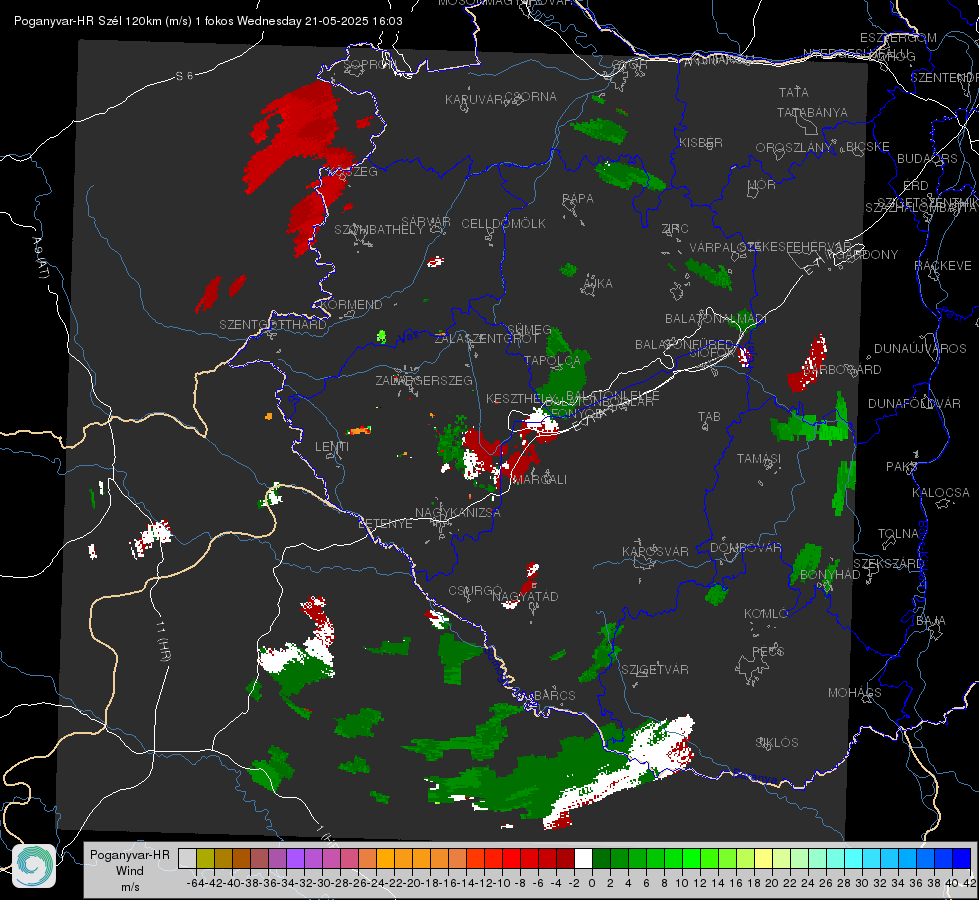Screen dimensions: 979x900
Task: Click the BARCS city label
Action: click(x=554, y=695)
